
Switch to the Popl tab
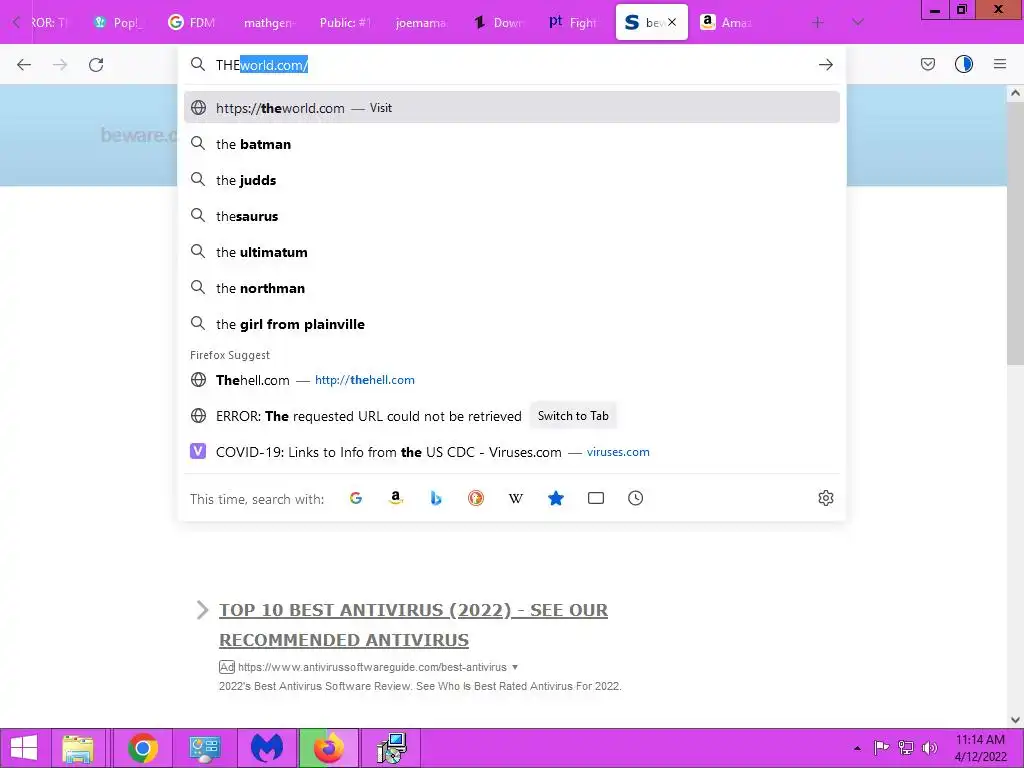pyautogui.click(x=118, y=22)
